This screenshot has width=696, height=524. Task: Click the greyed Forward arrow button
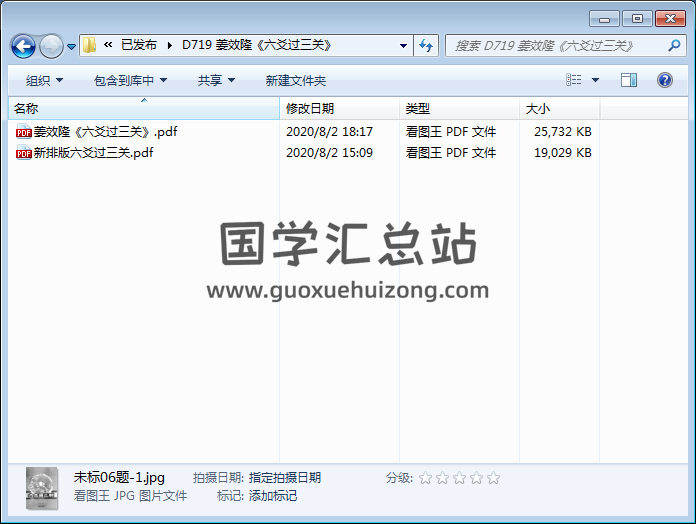coord(51,46)
